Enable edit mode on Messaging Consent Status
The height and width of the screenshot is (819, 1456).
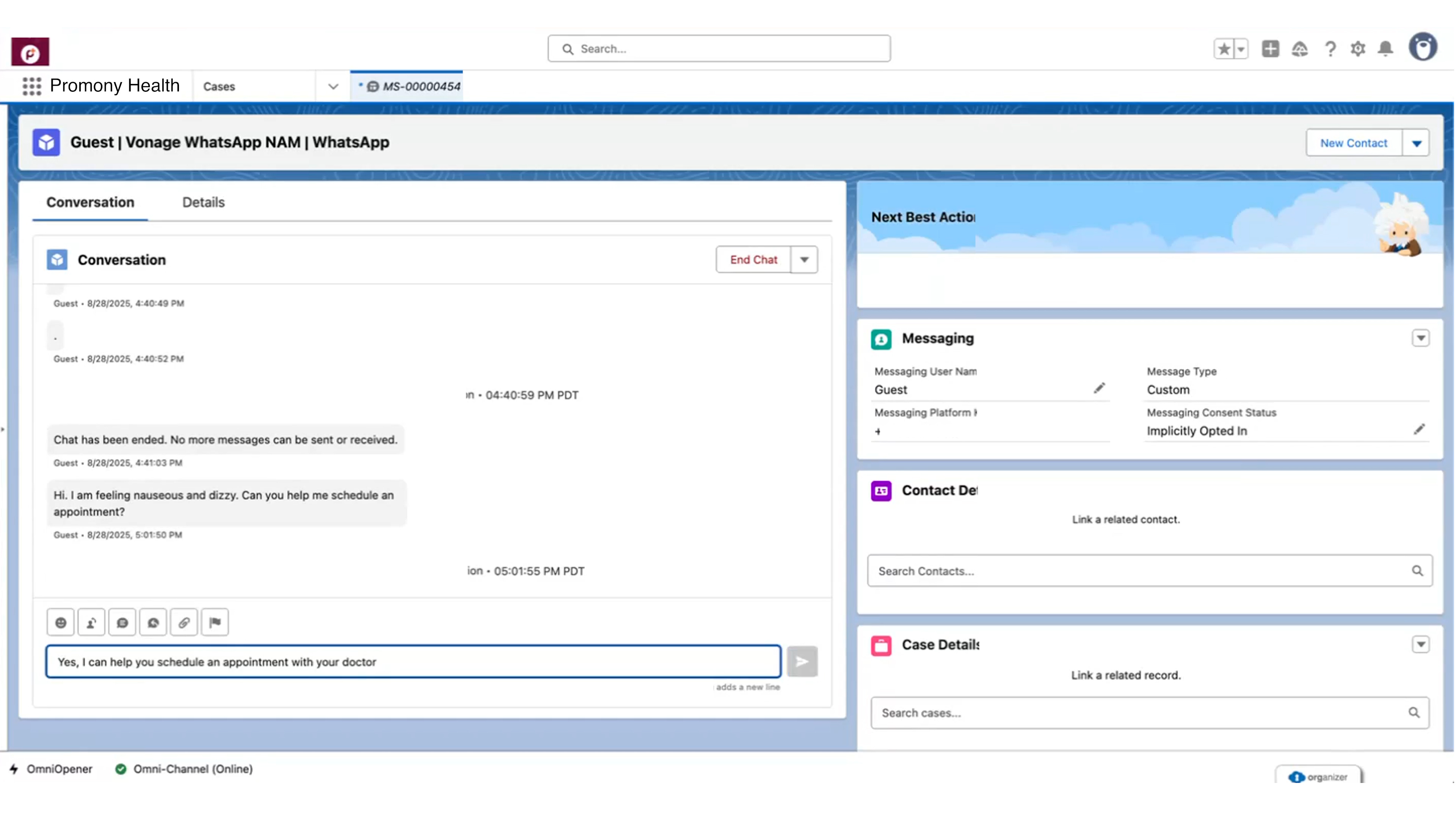pyautogui.click(x=1419, y=430)
